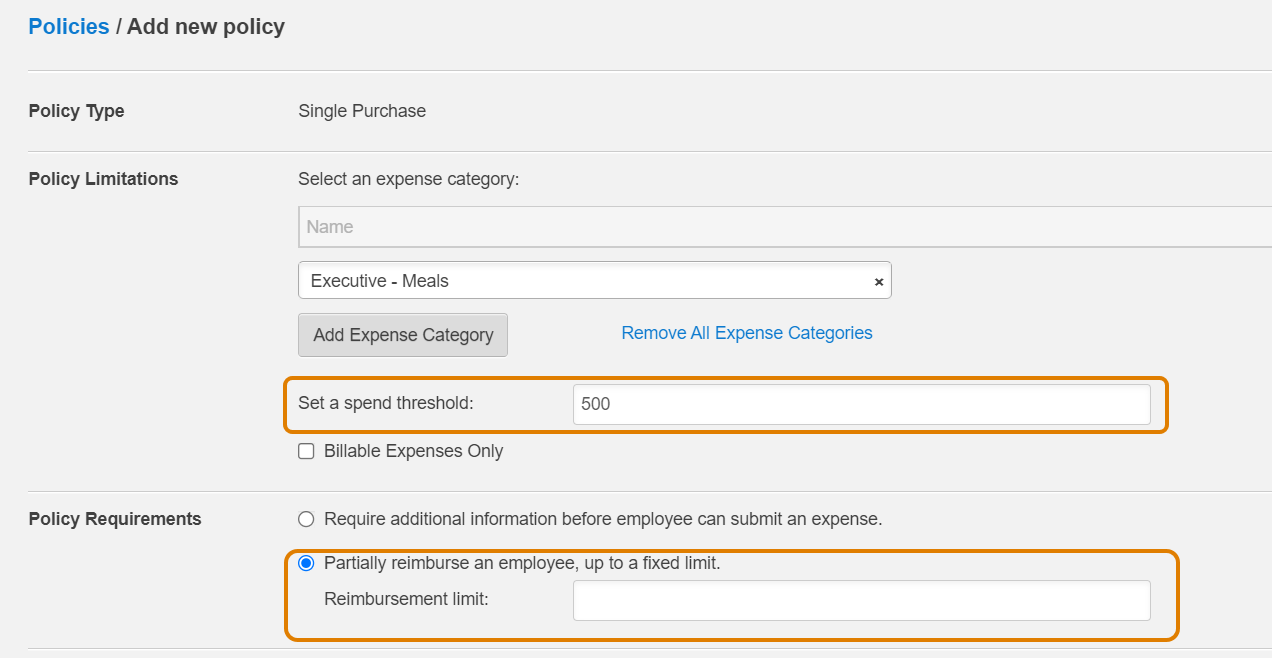Click the Reimbursement limit input field
This screenshot has width=1272, height=658.
(861, 600)
